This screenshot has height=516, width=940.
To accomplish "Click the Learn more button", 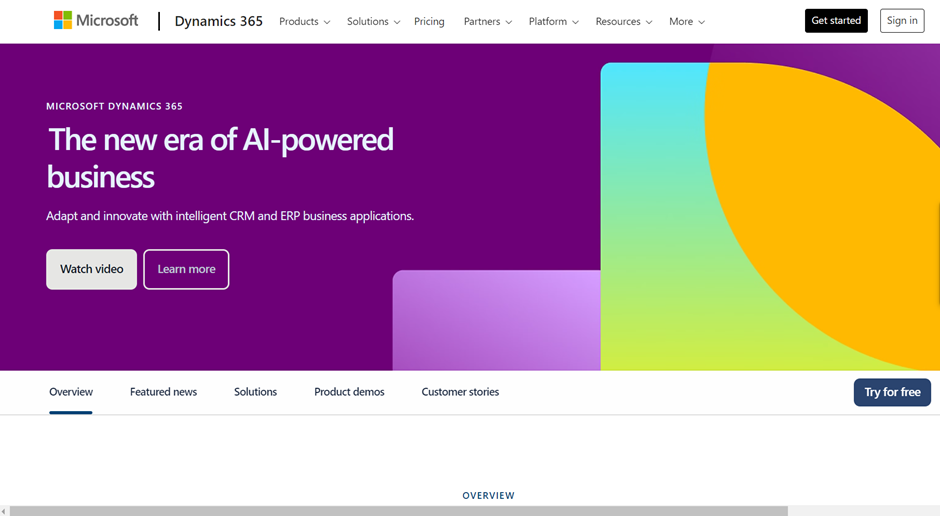I will click(186, 269).
